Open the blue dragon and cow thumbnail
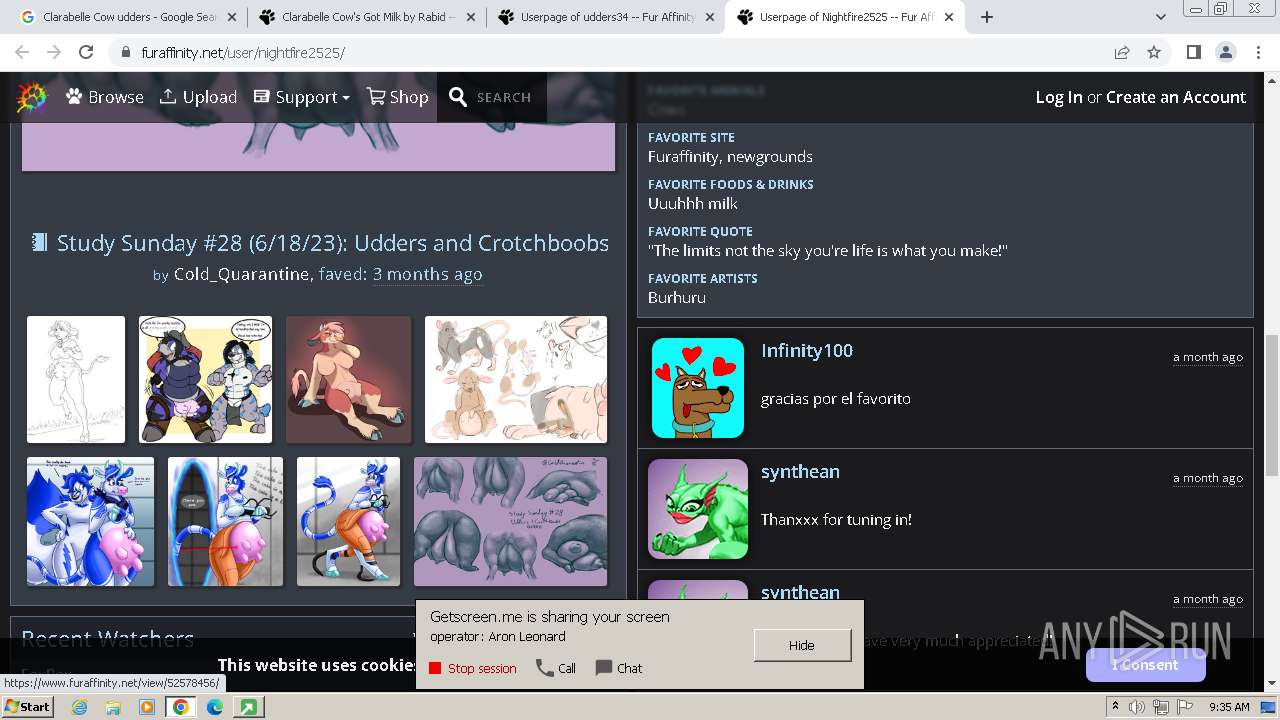 (90, 521)
